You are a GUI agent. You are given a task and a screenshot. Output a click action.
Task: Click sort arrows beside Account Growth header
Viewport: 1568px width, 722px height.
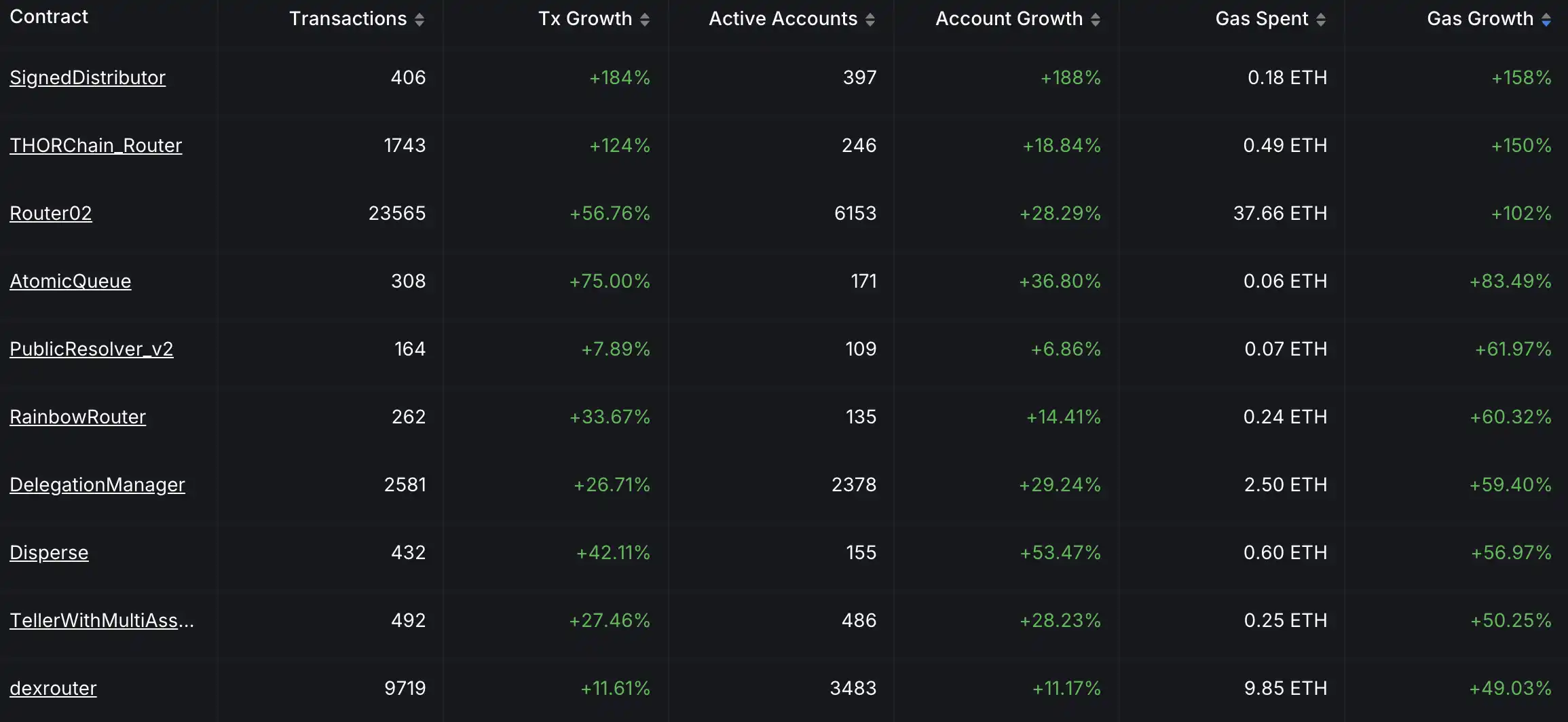(1096, 20)
